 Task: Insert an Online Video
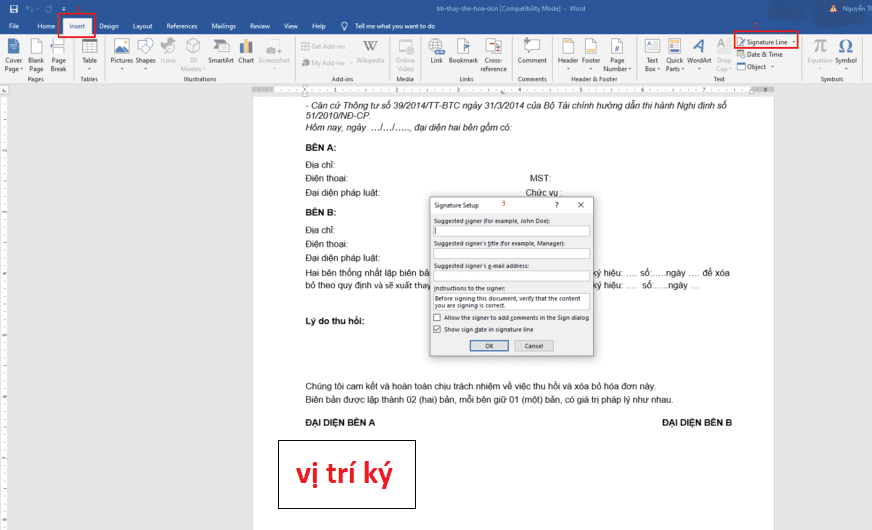click(x=405, y=56)
